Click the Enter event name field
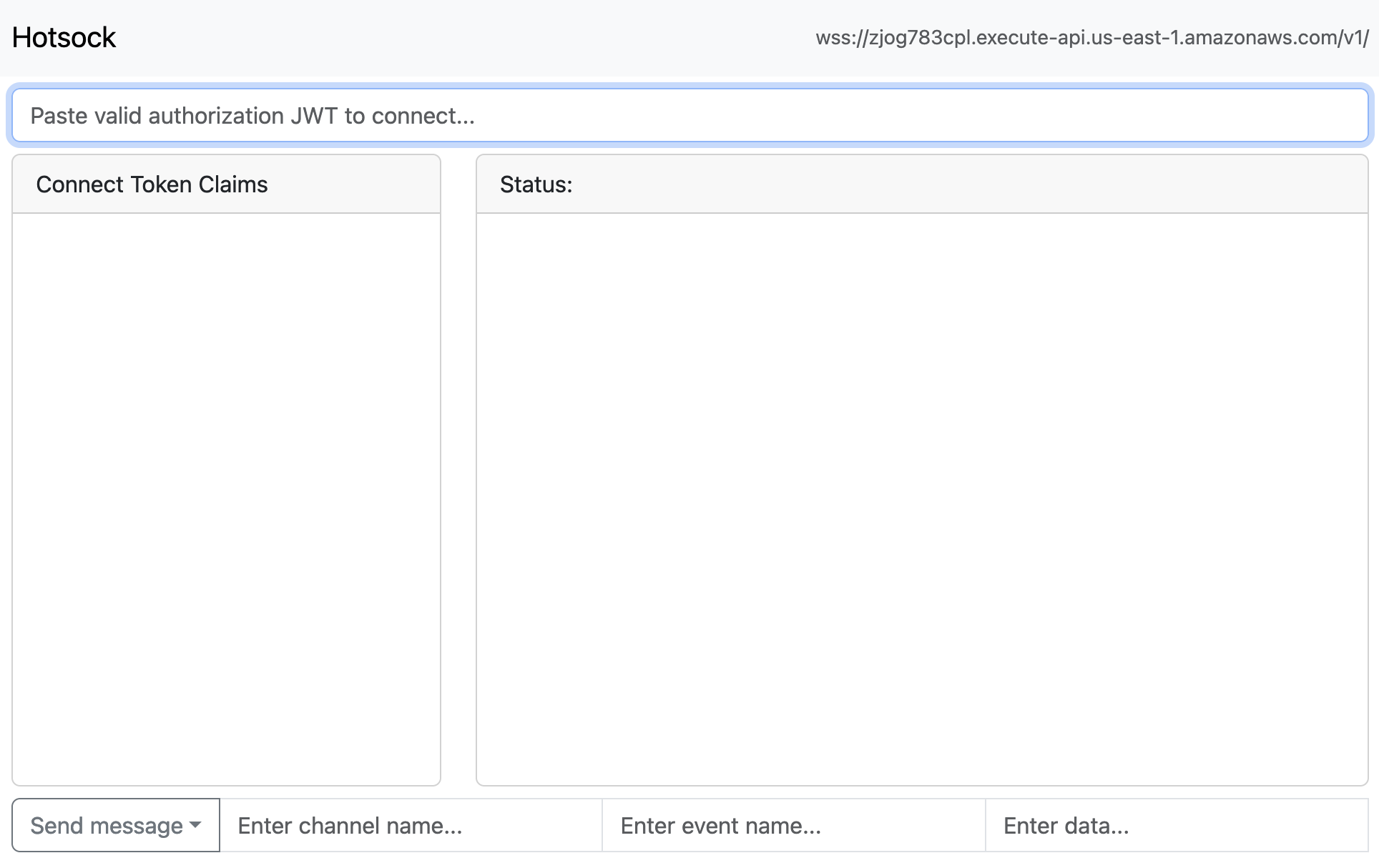 tap(793, 825)
